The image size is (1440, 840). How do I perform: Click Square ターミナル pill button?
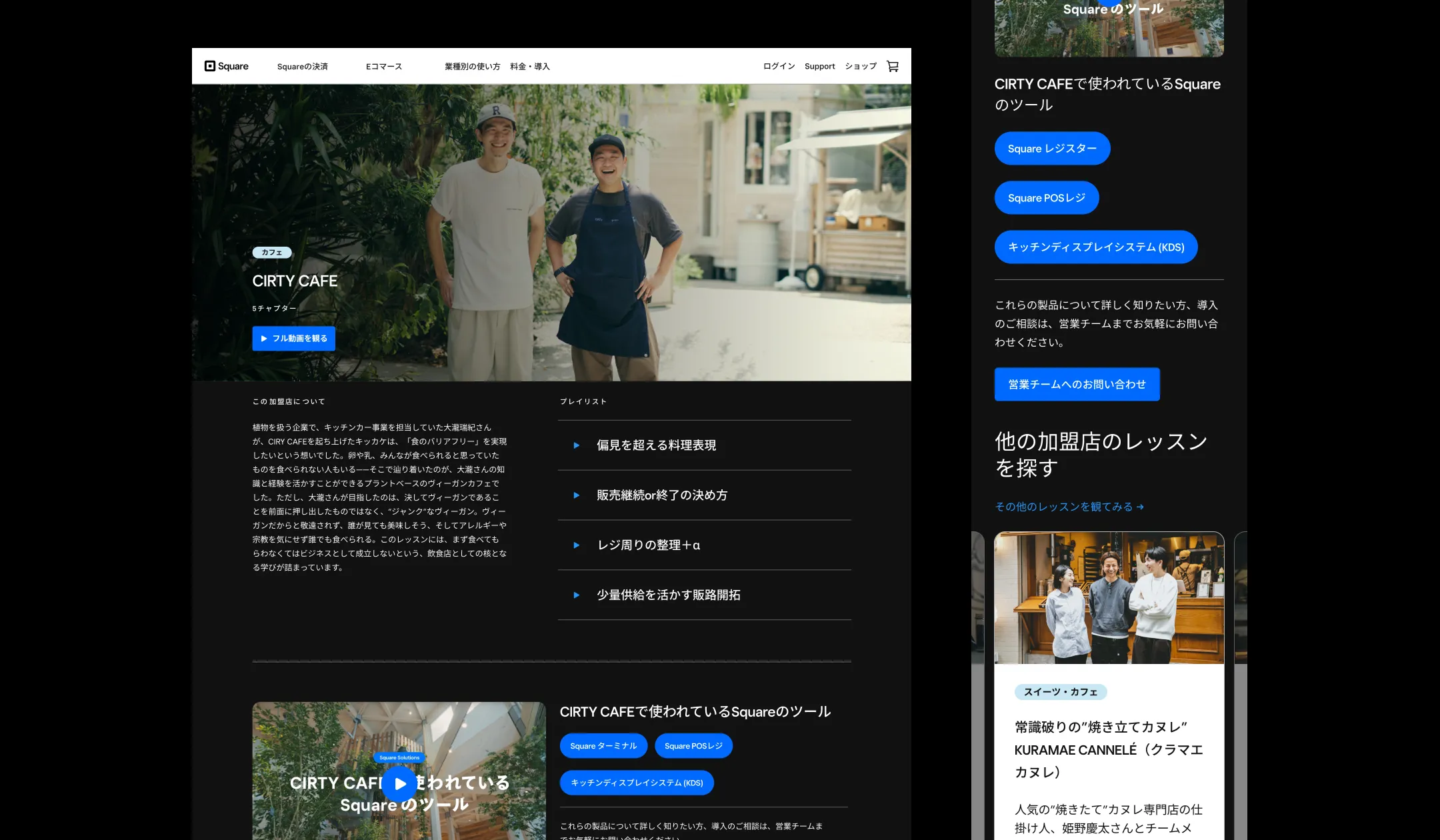[603, 746]
